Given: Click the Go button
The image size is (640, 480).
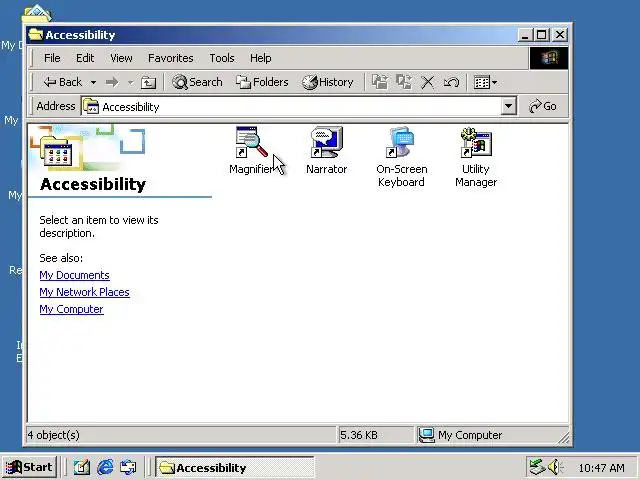Looking at the screenshot, I should click(542, 106).
